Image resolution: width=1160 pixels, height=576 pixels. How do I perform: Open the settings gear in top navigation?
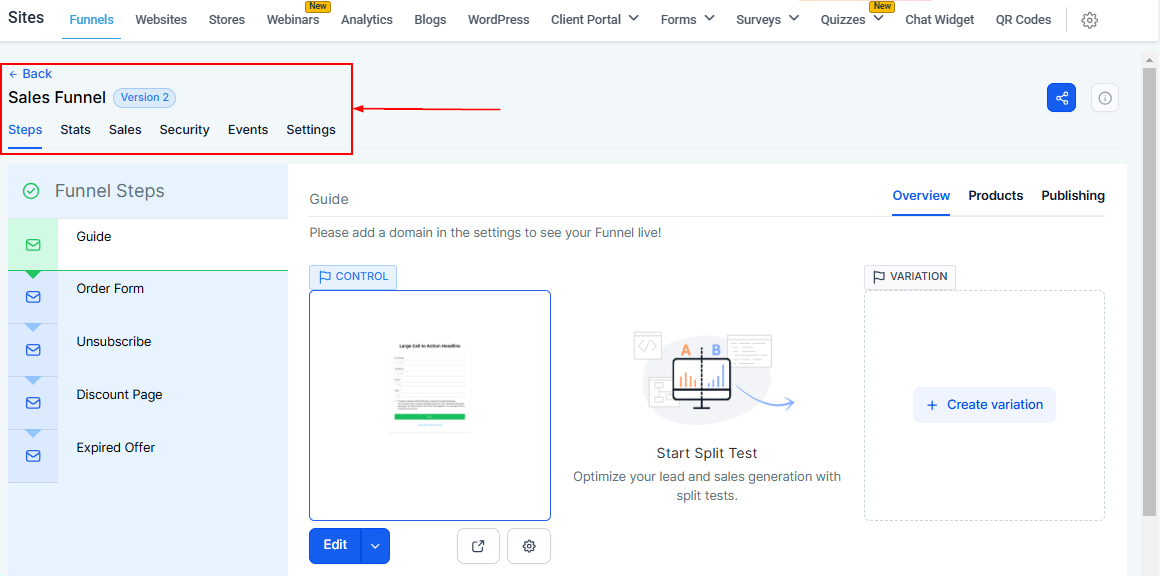1089,21
